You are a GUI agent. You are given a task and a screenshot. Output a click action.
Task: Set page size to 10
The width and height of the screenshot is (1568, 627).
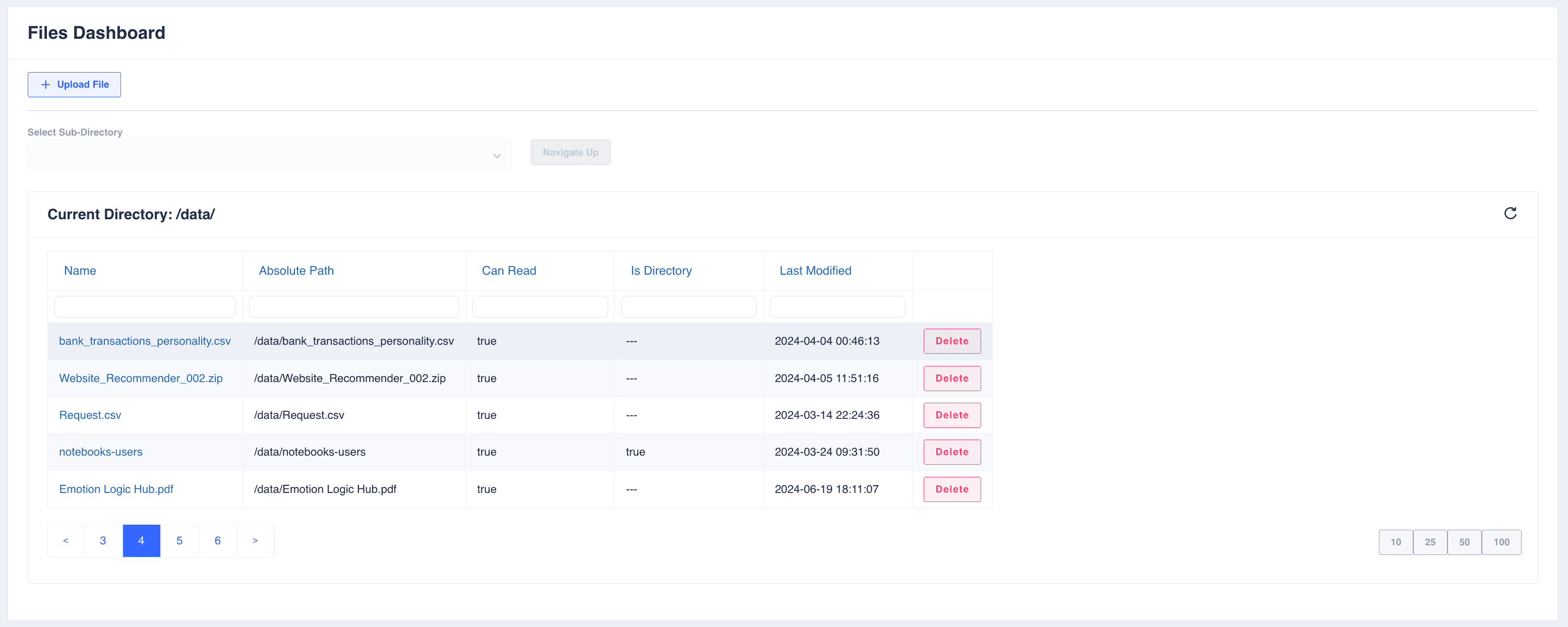click(x=1396, y=542)
